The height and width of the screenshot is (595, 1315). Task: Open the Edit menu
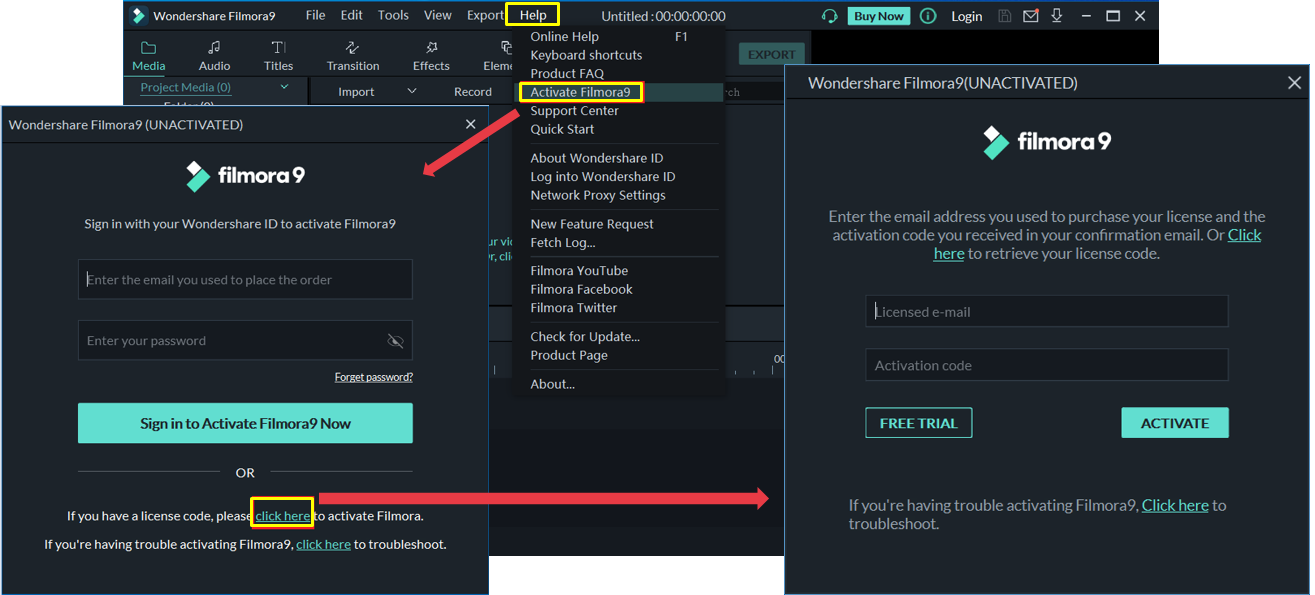point(351,15)
